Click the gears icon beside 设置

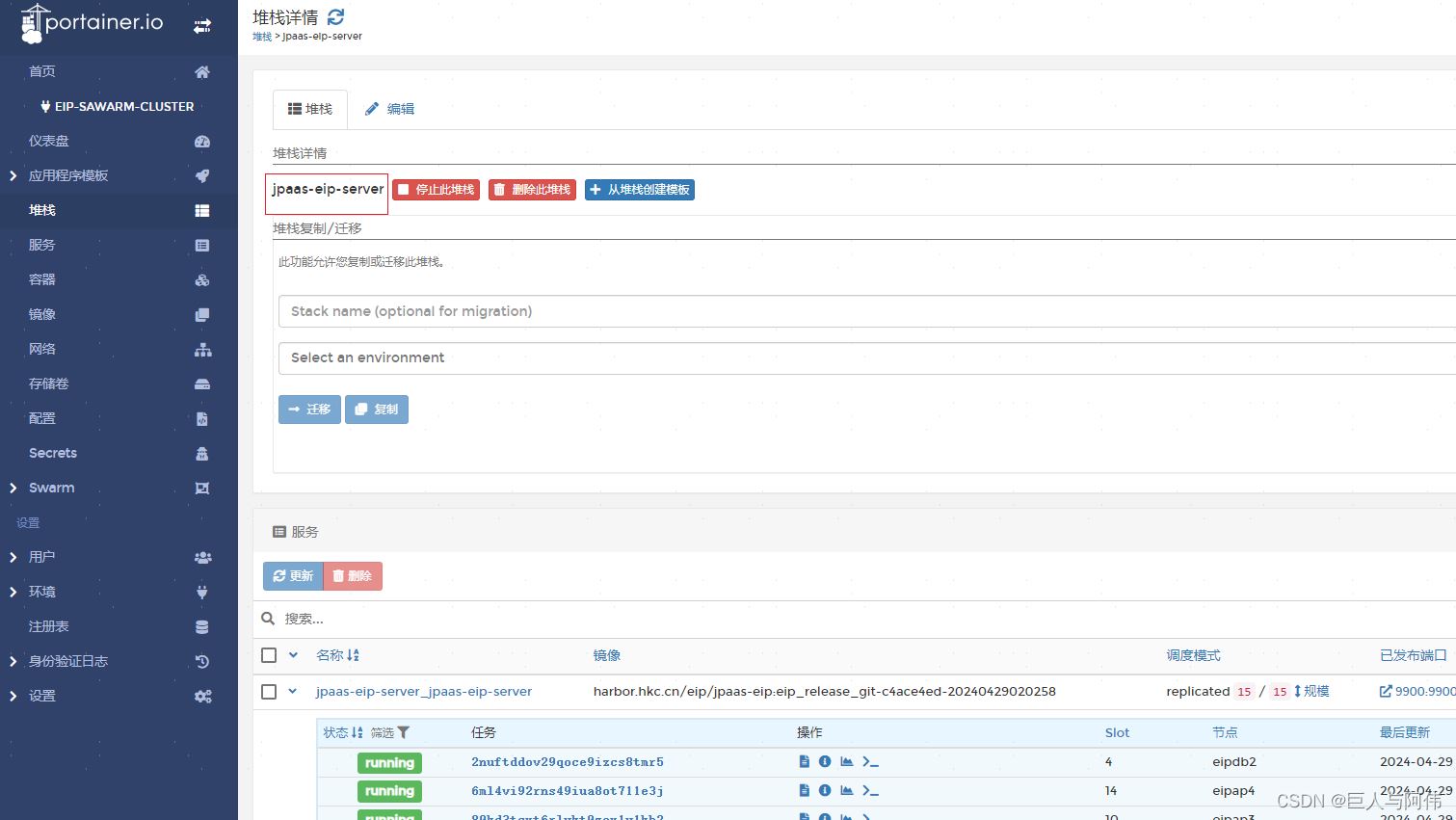coord(202,697)
